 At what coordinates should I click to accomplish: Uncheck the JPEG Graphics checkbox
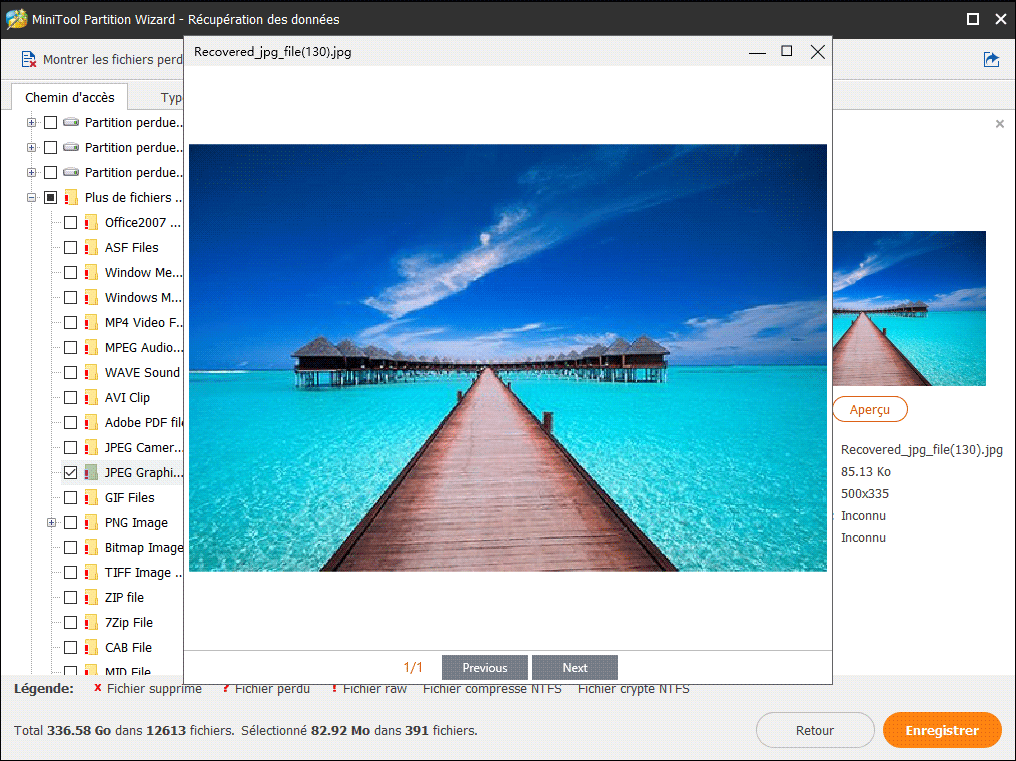point(71,473)
